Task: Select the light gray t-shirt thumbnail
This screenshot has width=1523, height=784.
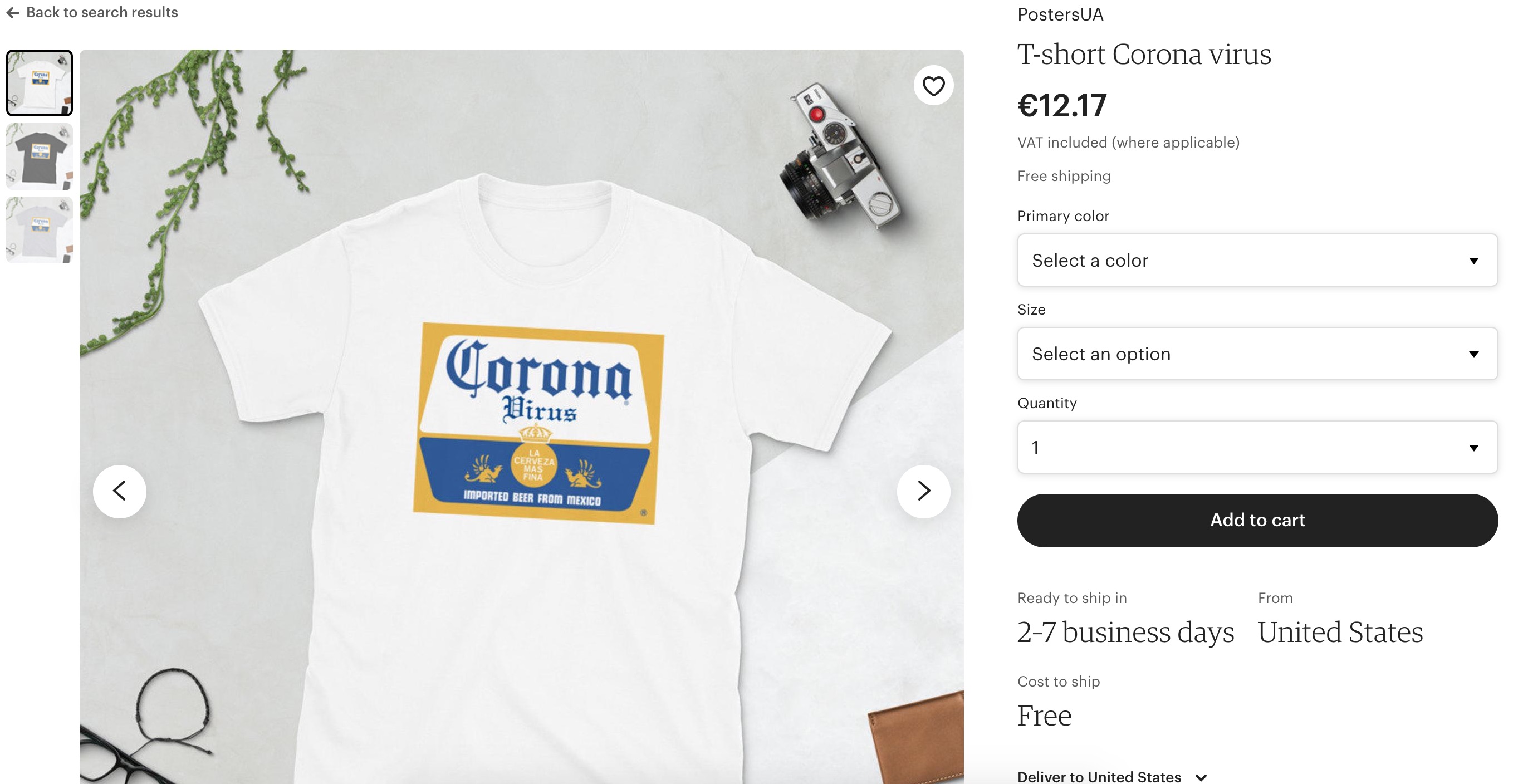Action: point(40,229)
